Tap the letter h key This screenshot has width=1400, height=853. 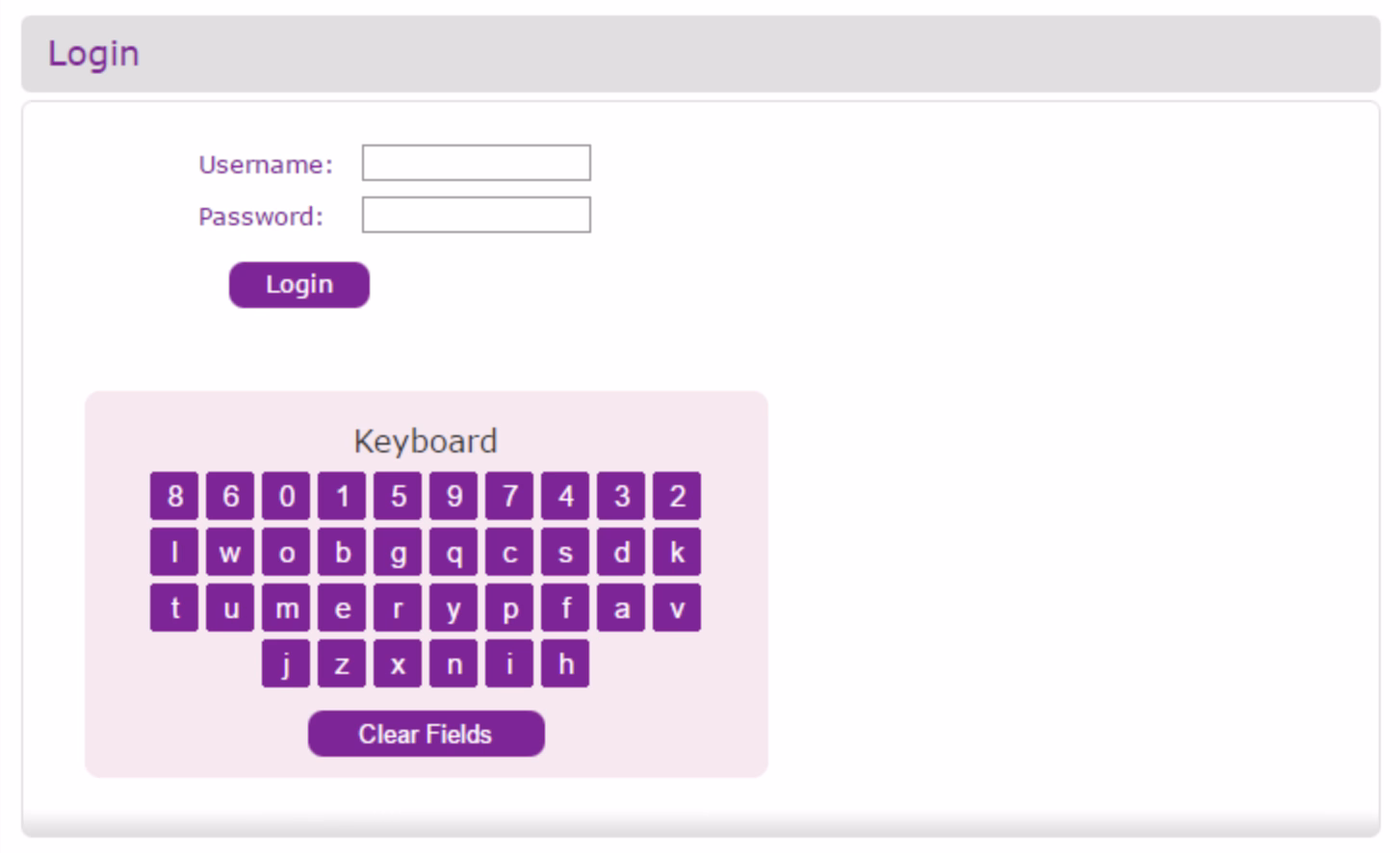click(565, 663)
